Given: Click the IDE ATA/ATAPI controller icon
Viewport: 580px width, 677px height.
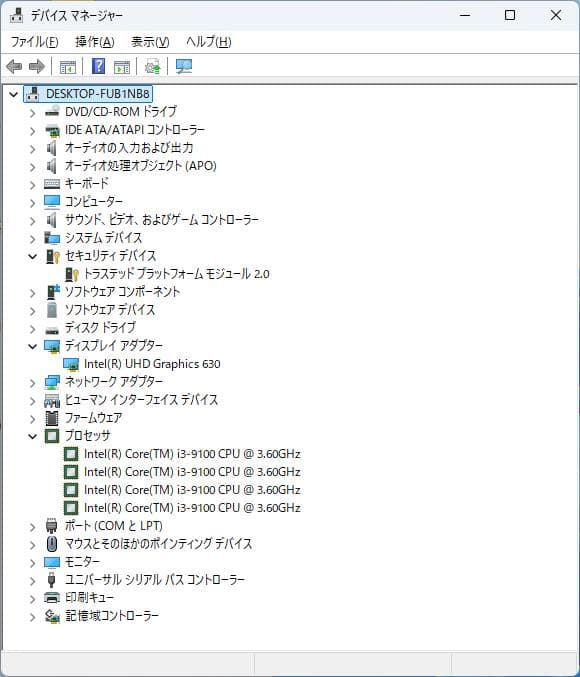Looking at the screenshot, I should coord(52,130).
